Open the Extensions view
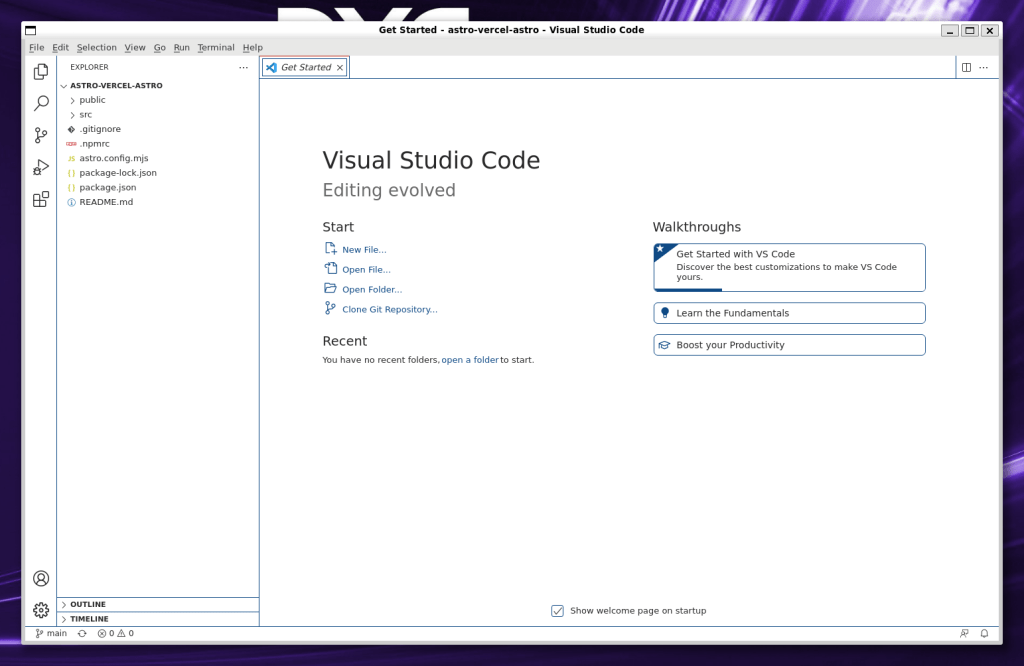 pyautogui.click(x=41, y=199)
